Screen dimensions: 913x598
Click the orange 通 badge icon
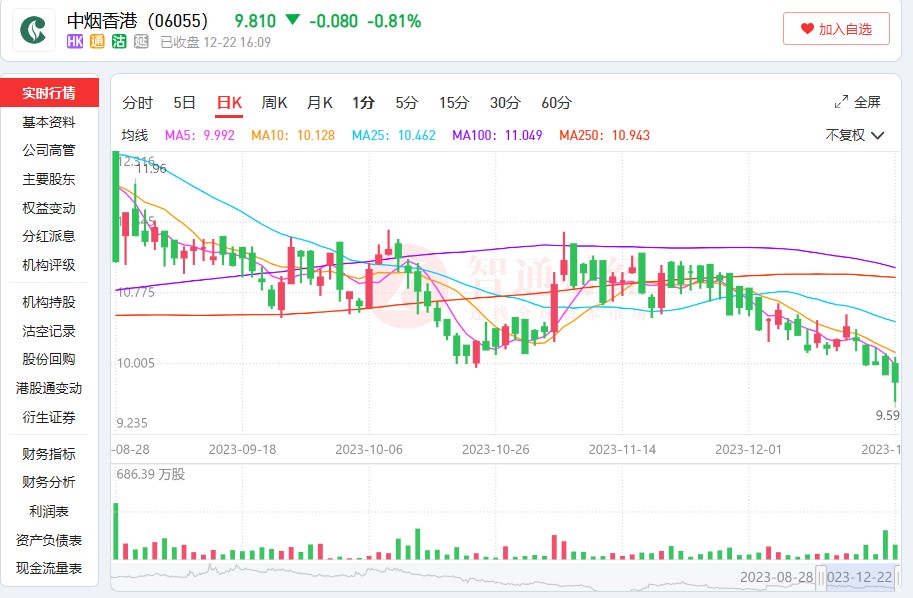(97, 42)
